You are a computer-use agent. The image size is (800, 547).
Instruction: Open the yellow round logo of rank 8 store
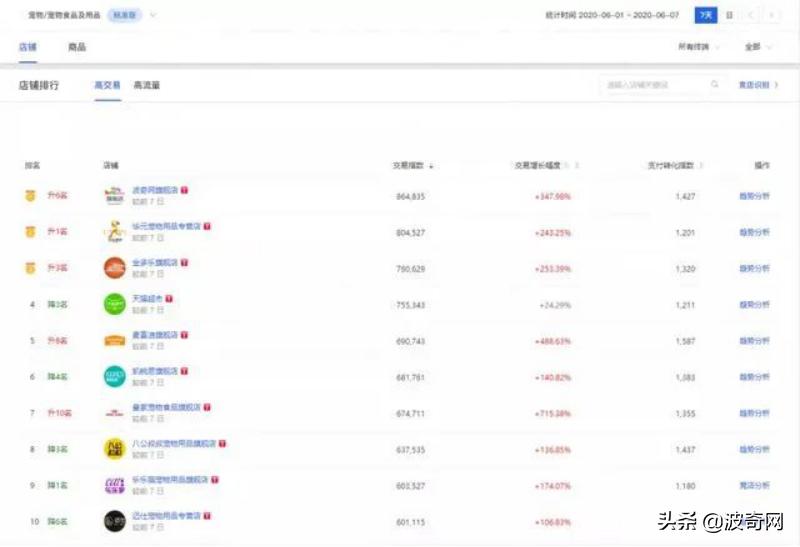click(115, 449)
